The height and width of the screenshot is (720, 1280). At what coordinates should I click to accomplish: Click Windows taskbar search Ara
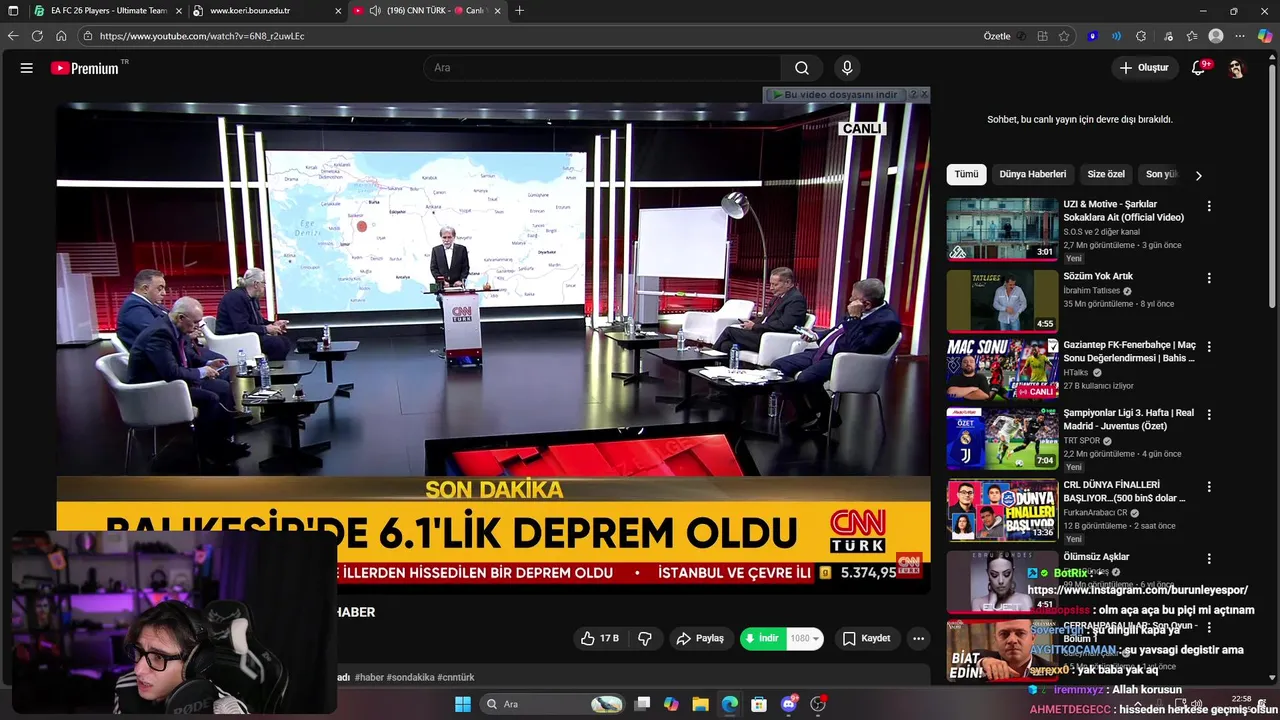point(552,704)
